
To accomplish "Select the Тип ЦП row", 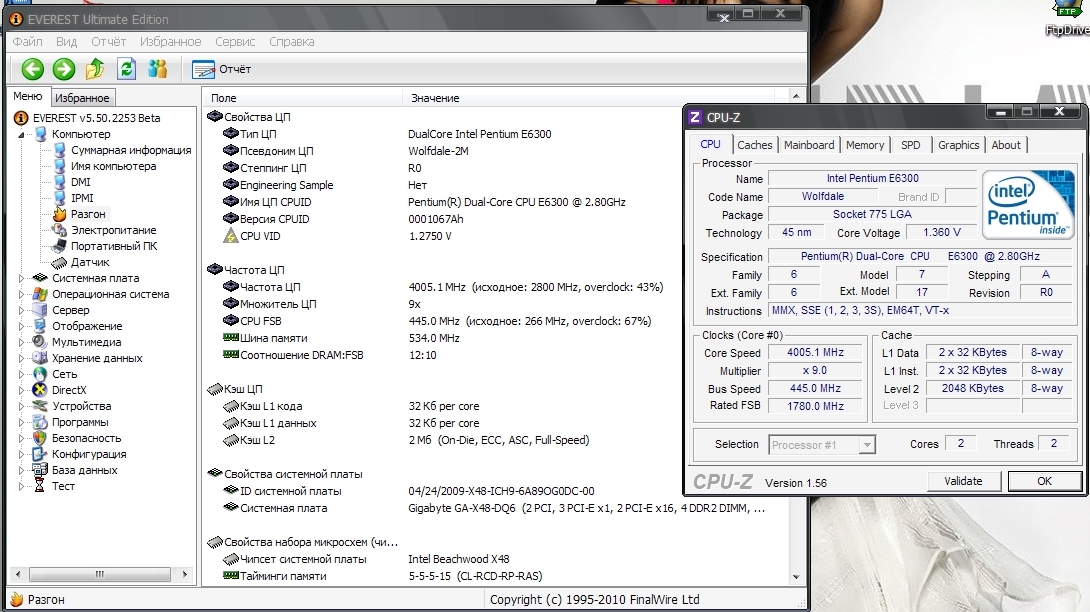I will click(257, 134).
